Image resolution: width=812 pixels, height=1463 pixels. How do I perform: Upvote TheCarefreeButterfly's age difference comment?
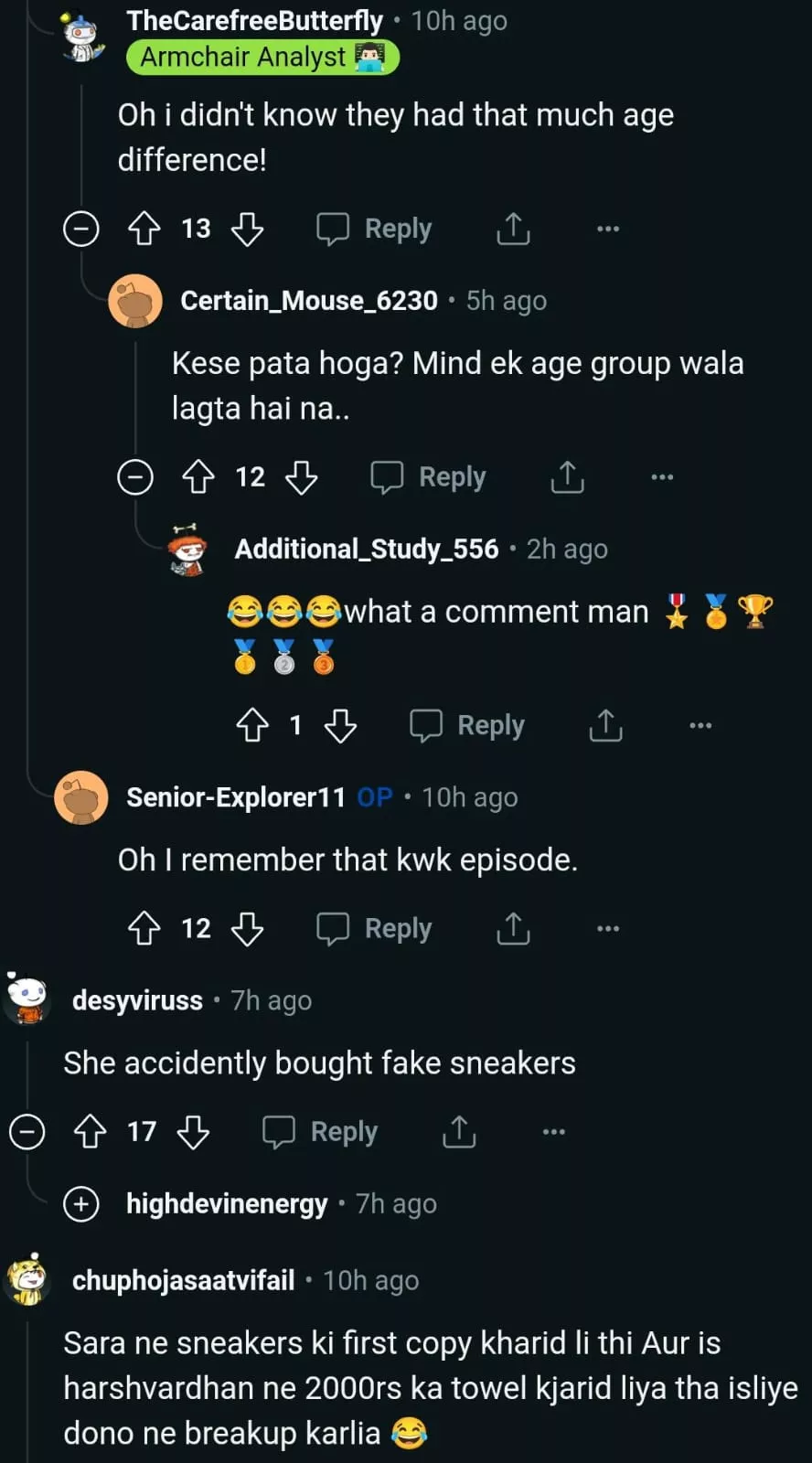[144, 229]
